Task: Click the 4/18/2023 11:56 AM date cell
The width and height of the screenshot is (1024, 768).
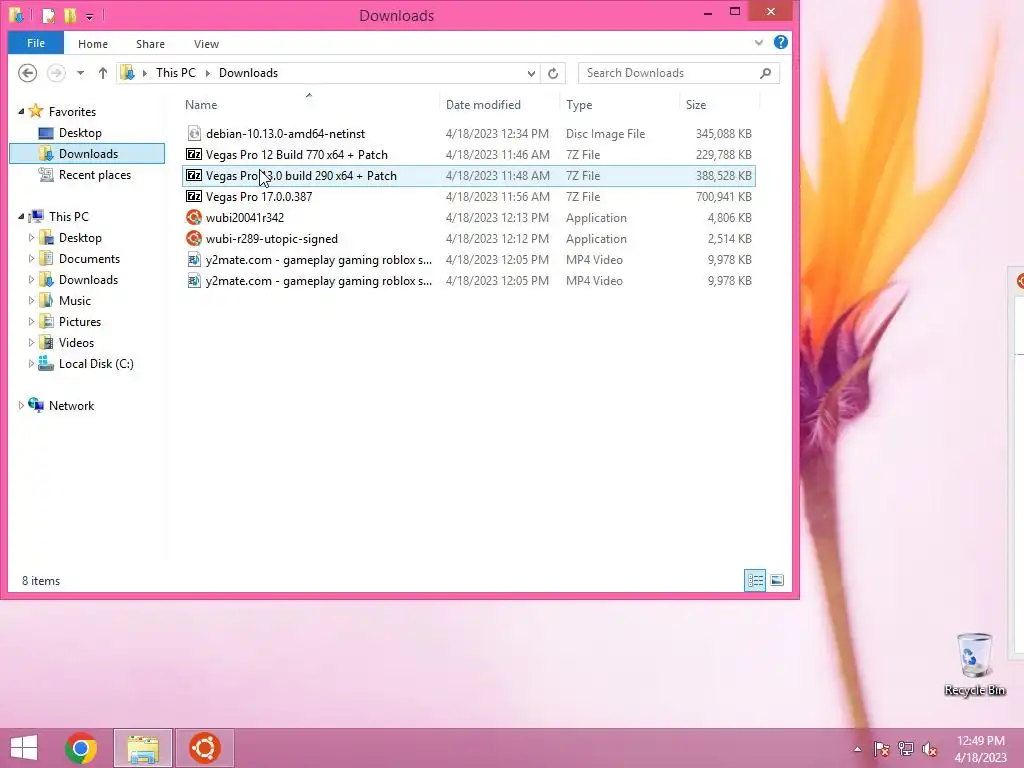Action: 497,197
